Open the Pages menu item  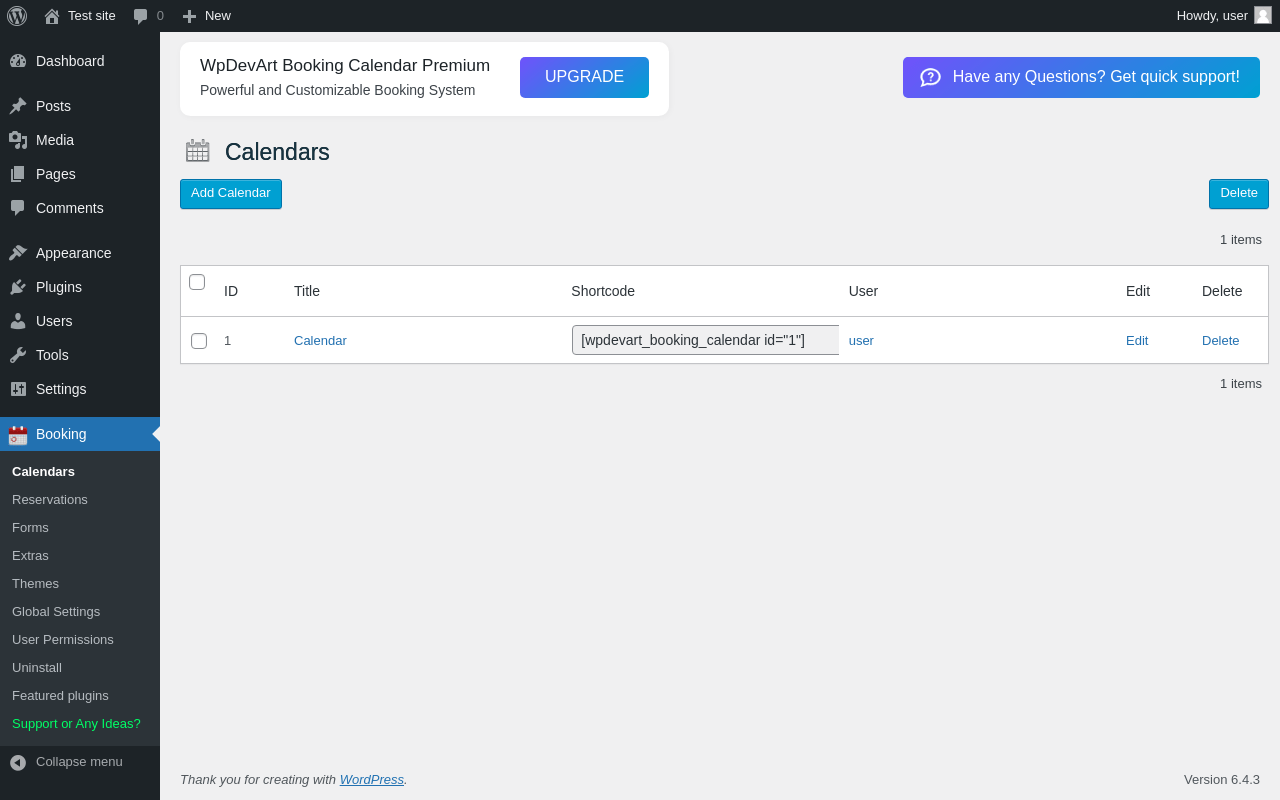coord(80,174)
